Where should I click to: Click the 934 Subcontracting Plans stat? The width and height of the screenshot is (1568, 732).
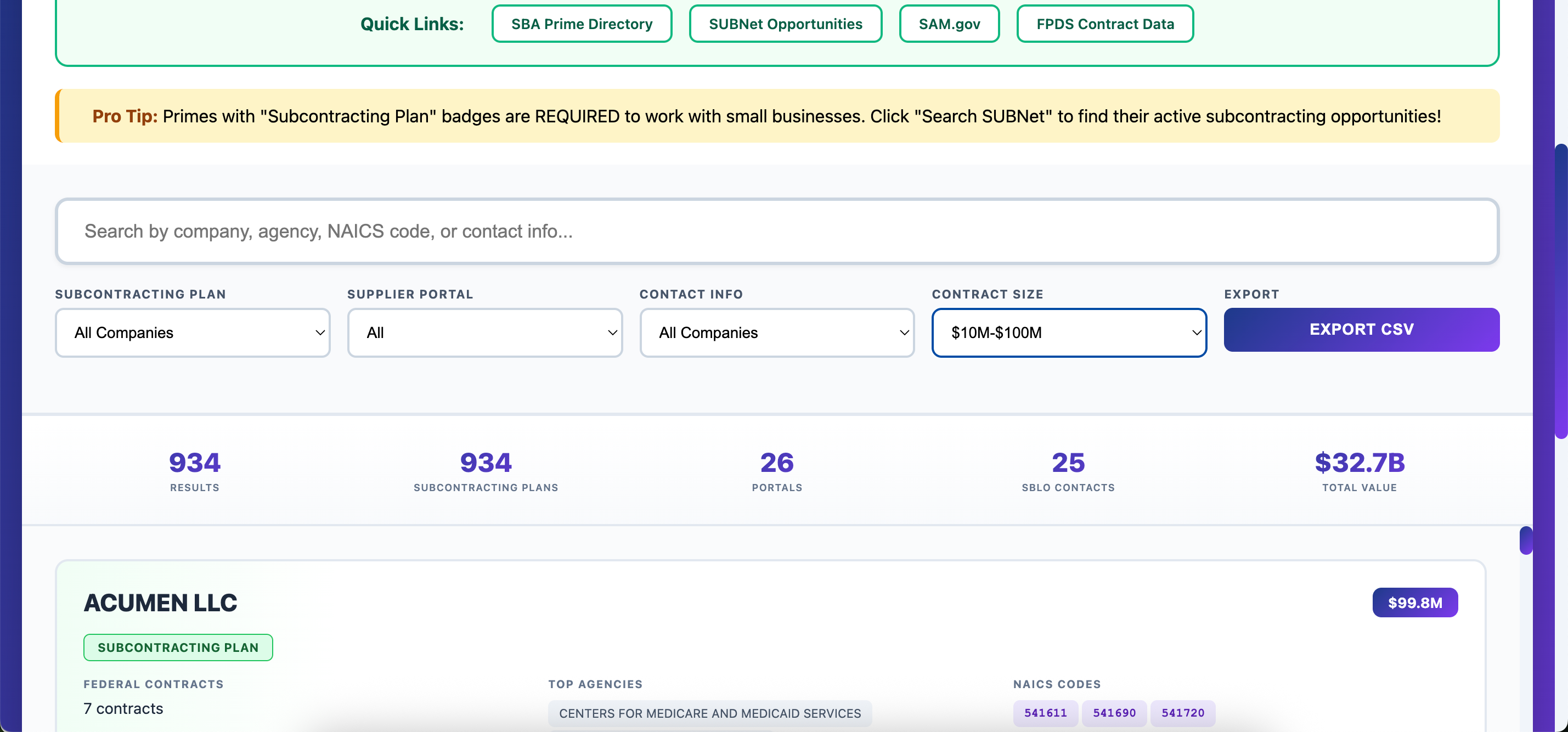click(486, 470)
